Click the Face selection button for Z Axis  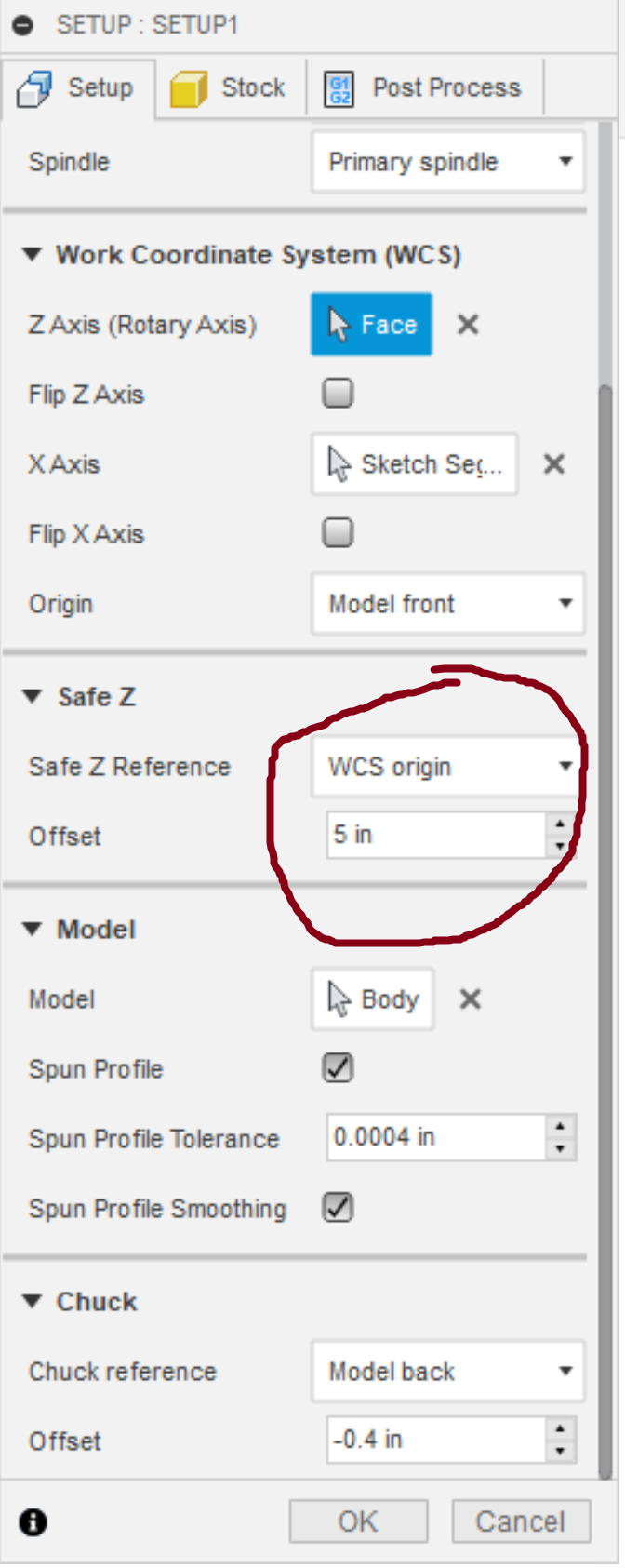click(x=371, y=324)
